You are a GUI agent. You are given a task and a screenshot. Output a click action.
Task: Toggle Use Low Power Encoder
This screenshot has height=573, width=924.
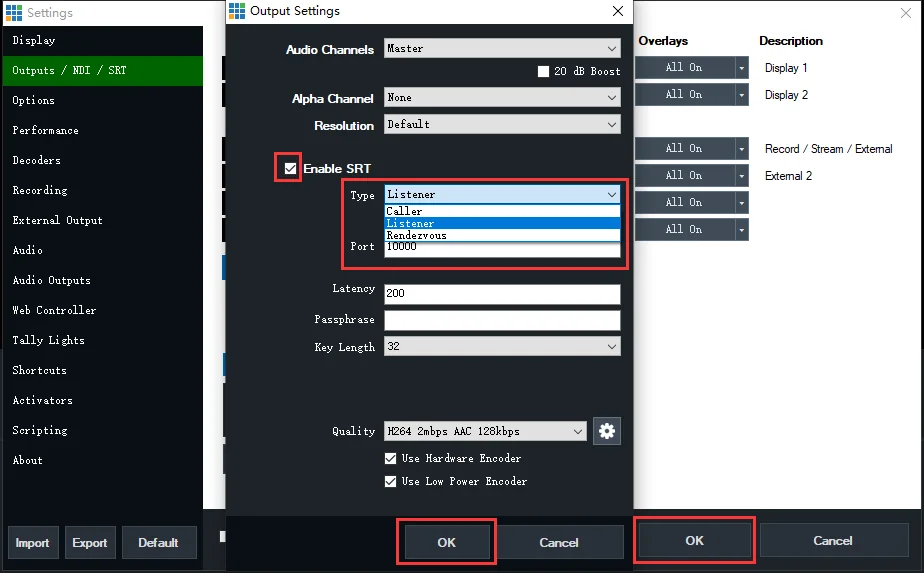pos(390,481)
